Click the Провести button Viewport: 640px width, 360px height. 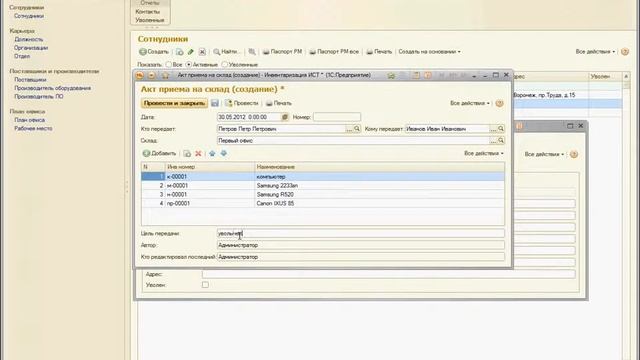coord(241,103)
